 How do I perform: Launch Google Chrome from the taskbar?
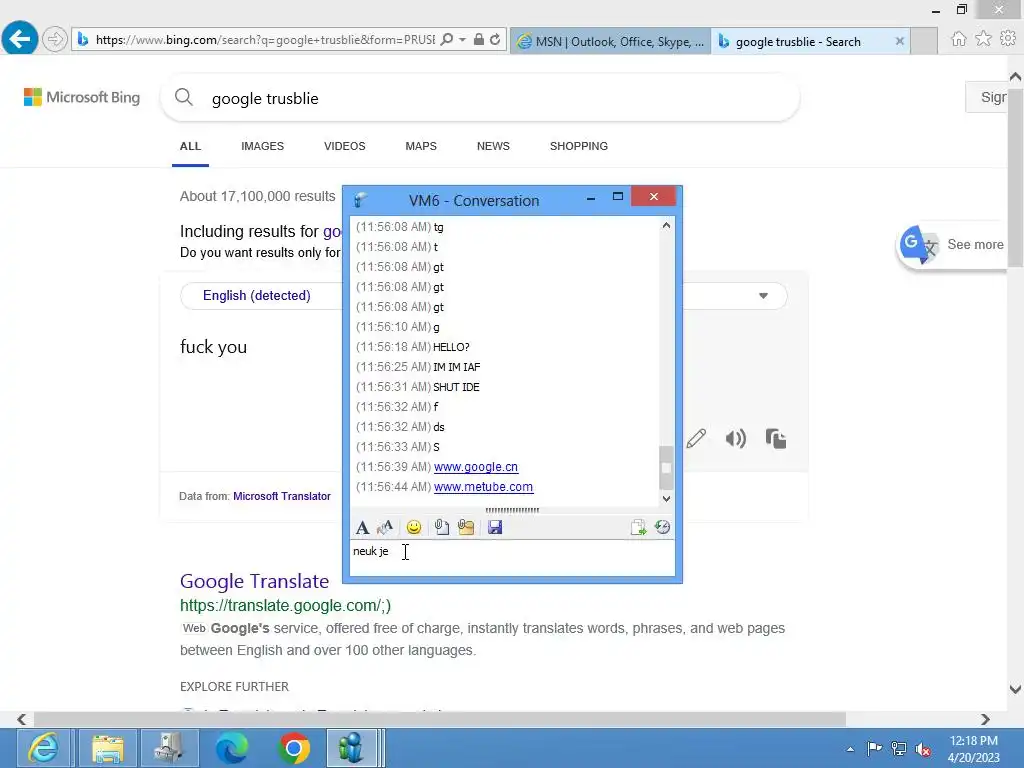[x=294, y=748]
